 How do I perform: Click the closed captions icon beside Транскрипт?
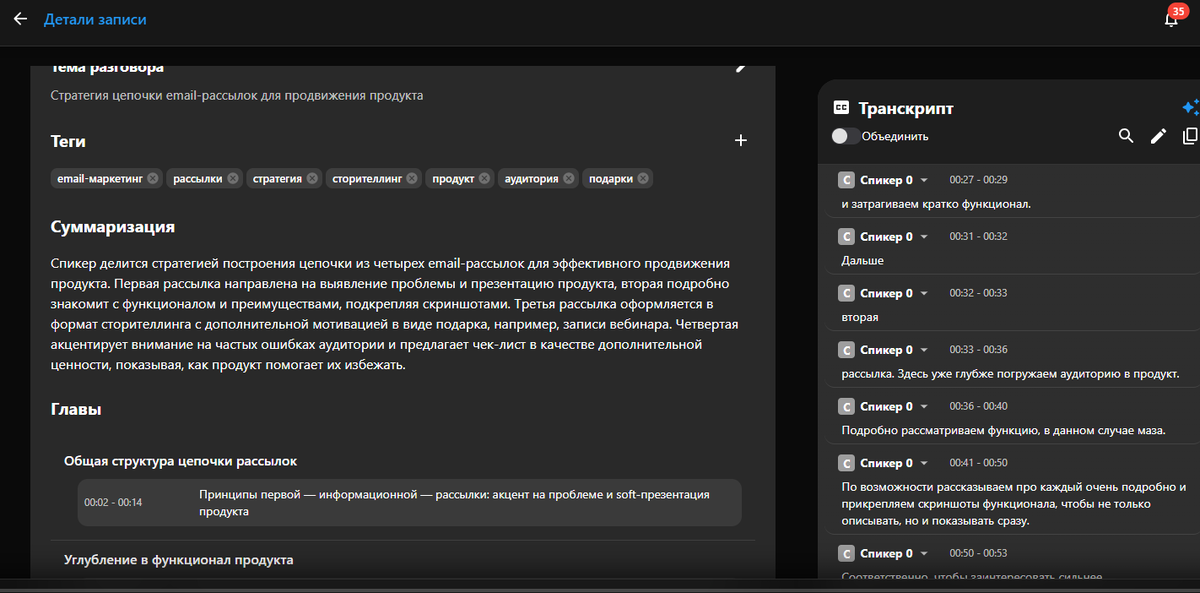pyautogui.click(x=842, y=108)
